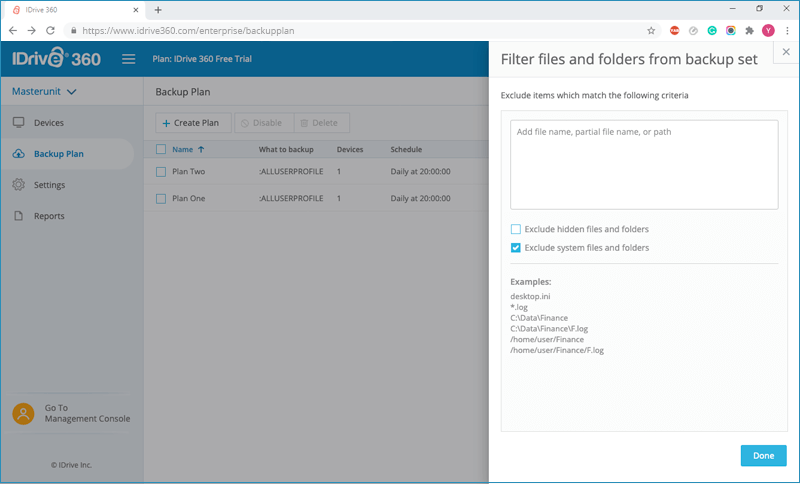The image size is (800, 484).
Task: Open the hamburger menu icon
Action: tap(129, 59)
